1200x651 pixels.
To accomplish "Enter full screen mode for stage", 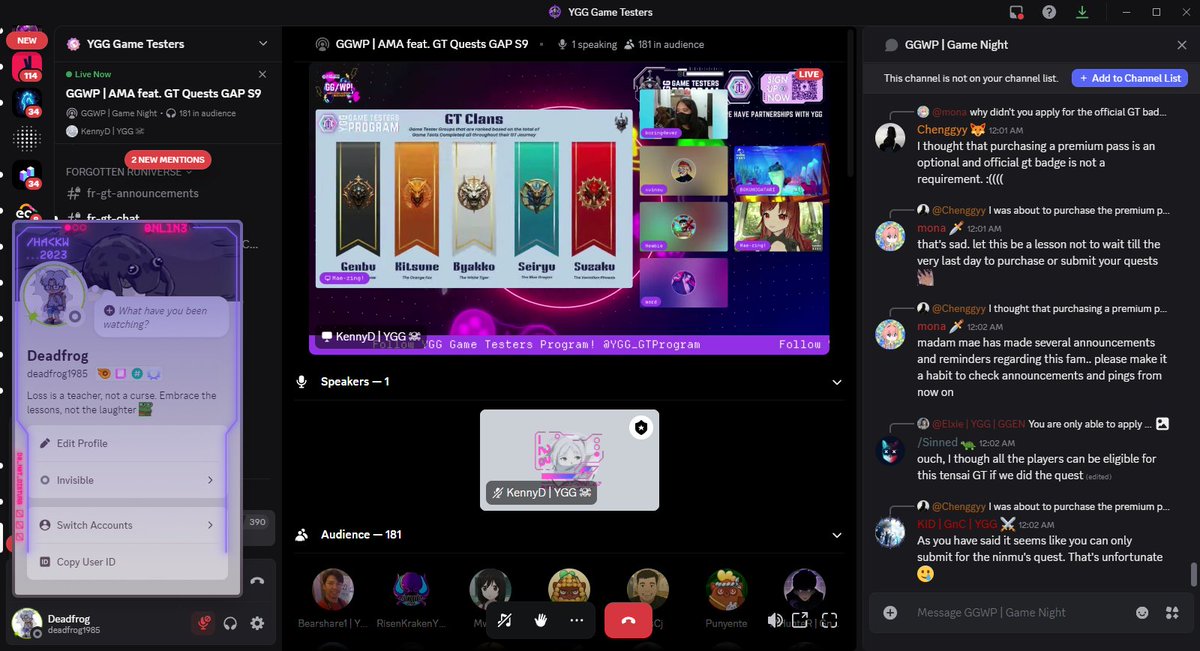I will [829, 620].
